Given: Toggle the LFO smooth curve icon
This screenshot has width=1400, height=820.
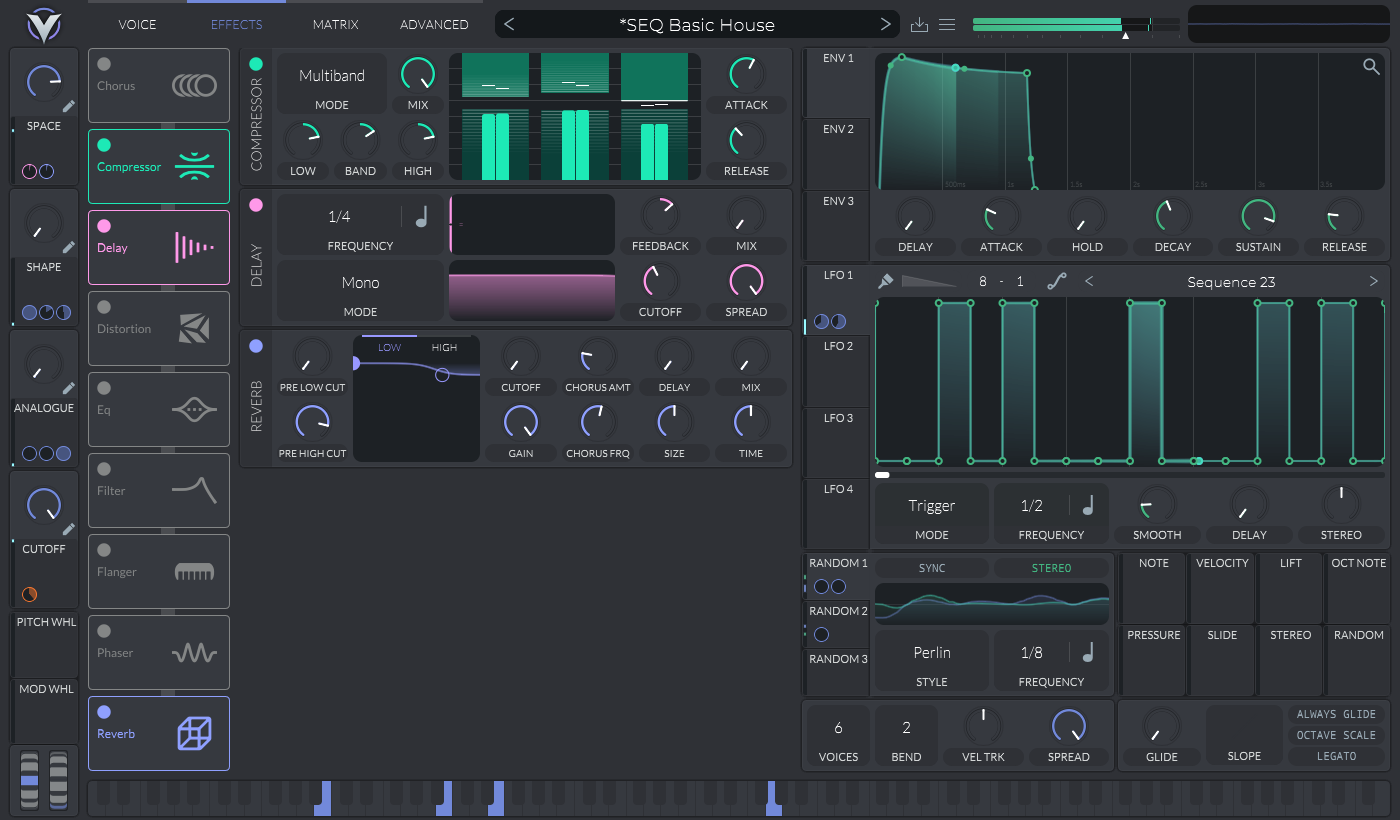Looking at the screenshot, I should tap(1056, 281).
